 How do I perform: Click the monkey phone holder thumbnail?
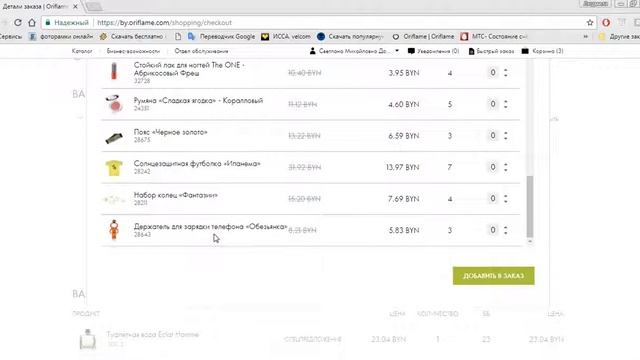114,230
